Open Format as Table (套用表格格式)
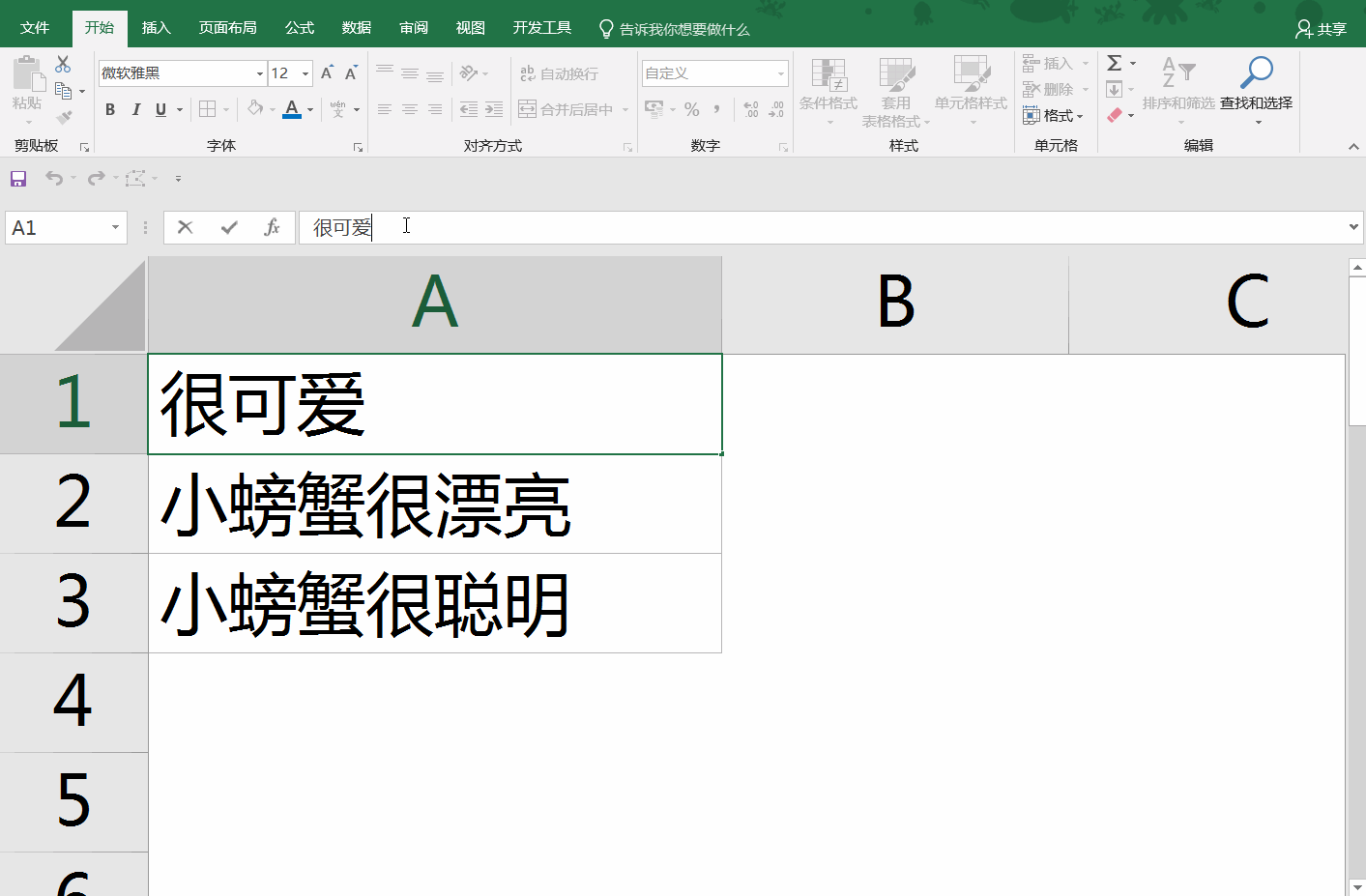 pos(896,91)
